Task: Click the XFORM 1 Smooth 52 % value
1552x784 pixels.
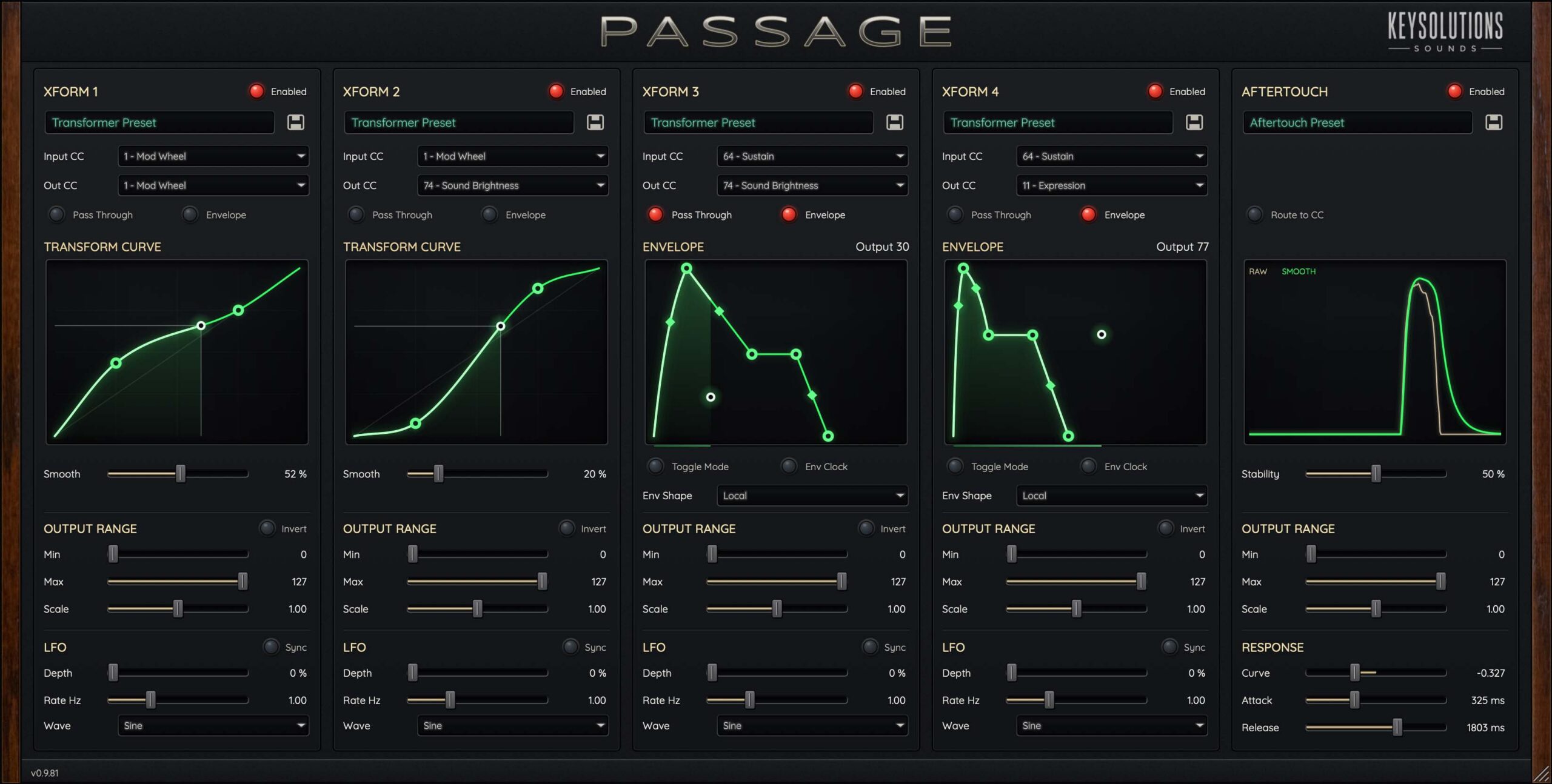Action: (x=295, y=474)
